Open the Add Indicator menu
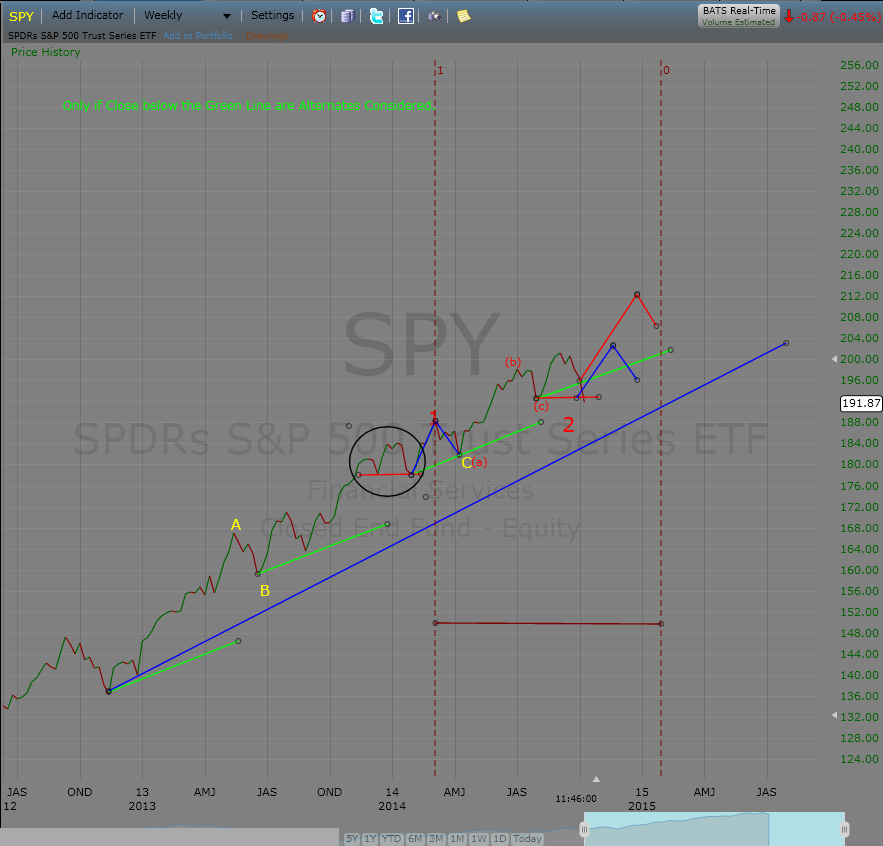Image resolution: width=883 pixels, height=846 pixels. (x=87, y=15)
